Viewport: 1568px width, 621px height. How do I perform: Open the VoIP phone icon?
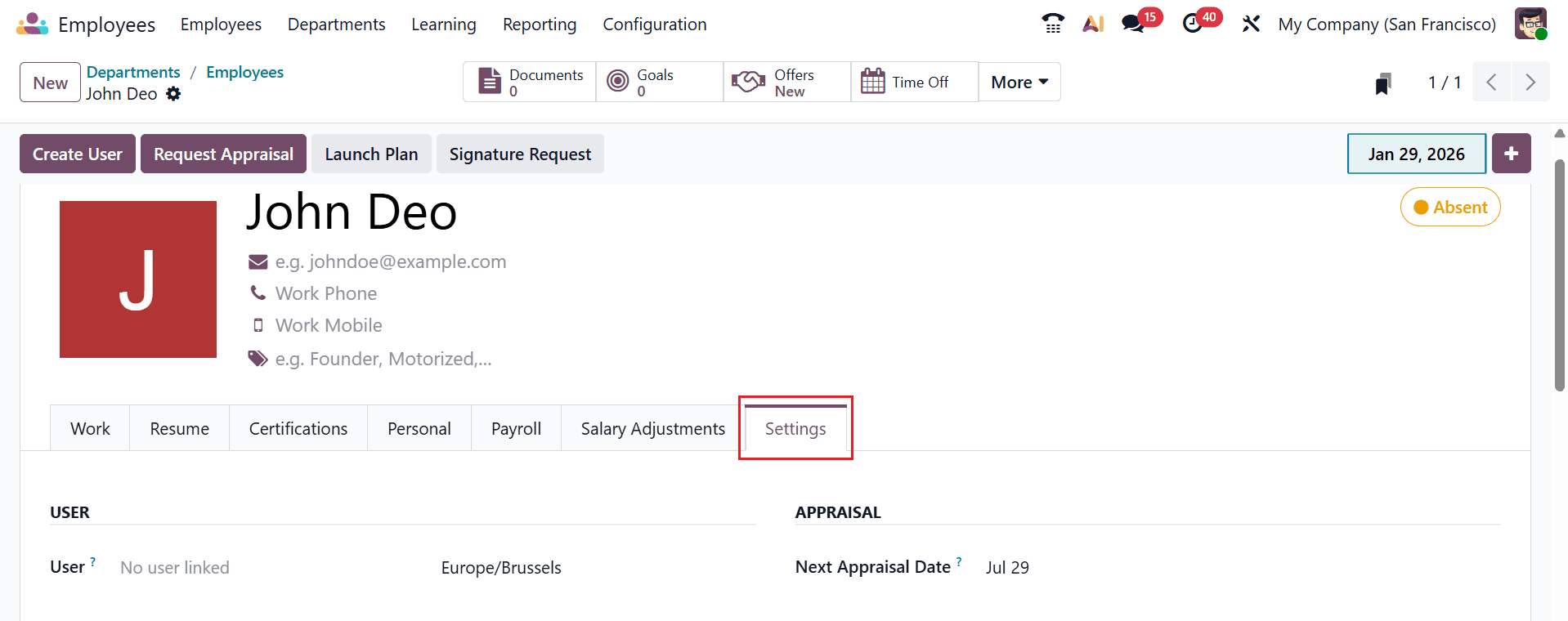tap(1053, 24)
